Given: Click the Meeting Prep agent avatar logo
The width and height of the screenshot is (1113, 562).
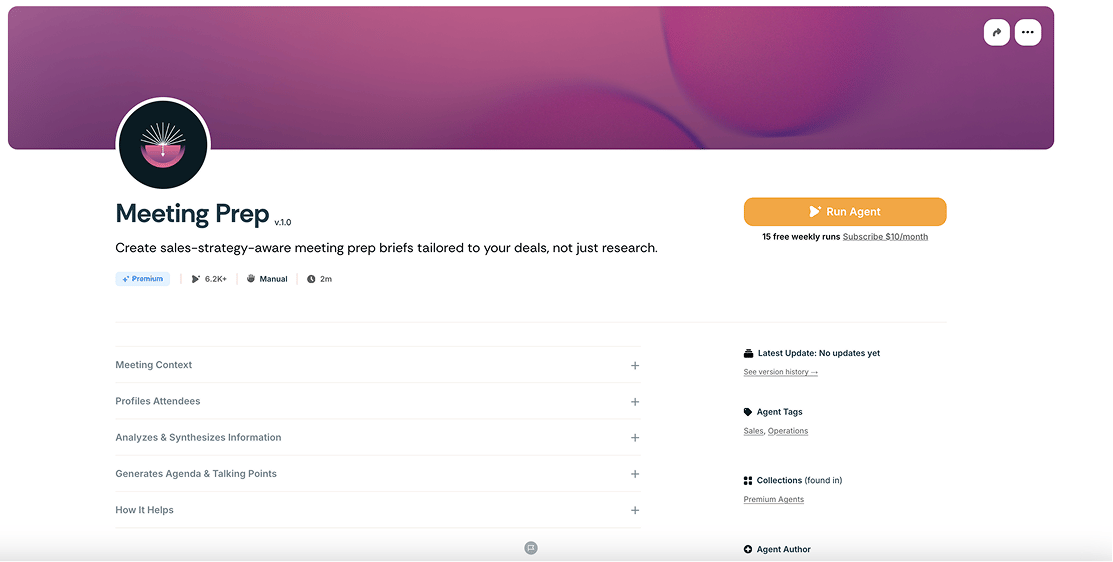Looking at the screenshot, I should [x=163, y=145].
